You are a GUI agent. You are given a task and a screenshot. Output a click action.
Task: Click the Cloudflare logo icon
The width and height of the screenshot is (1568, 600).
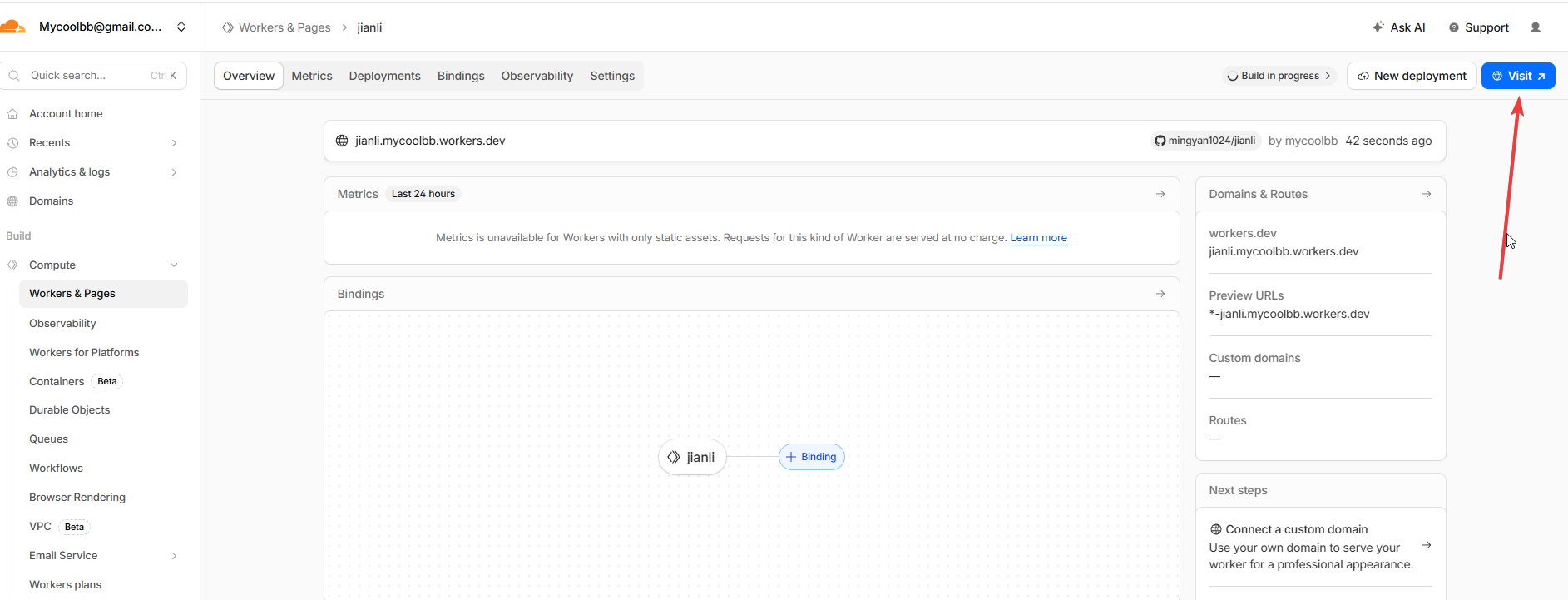point(13,27)
